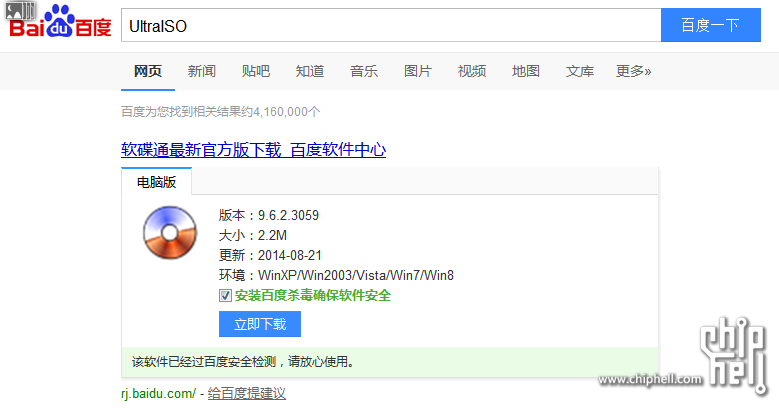Open the 文库 tab
Viewport: 779px width, 408px height.
[x=580, y=71]
